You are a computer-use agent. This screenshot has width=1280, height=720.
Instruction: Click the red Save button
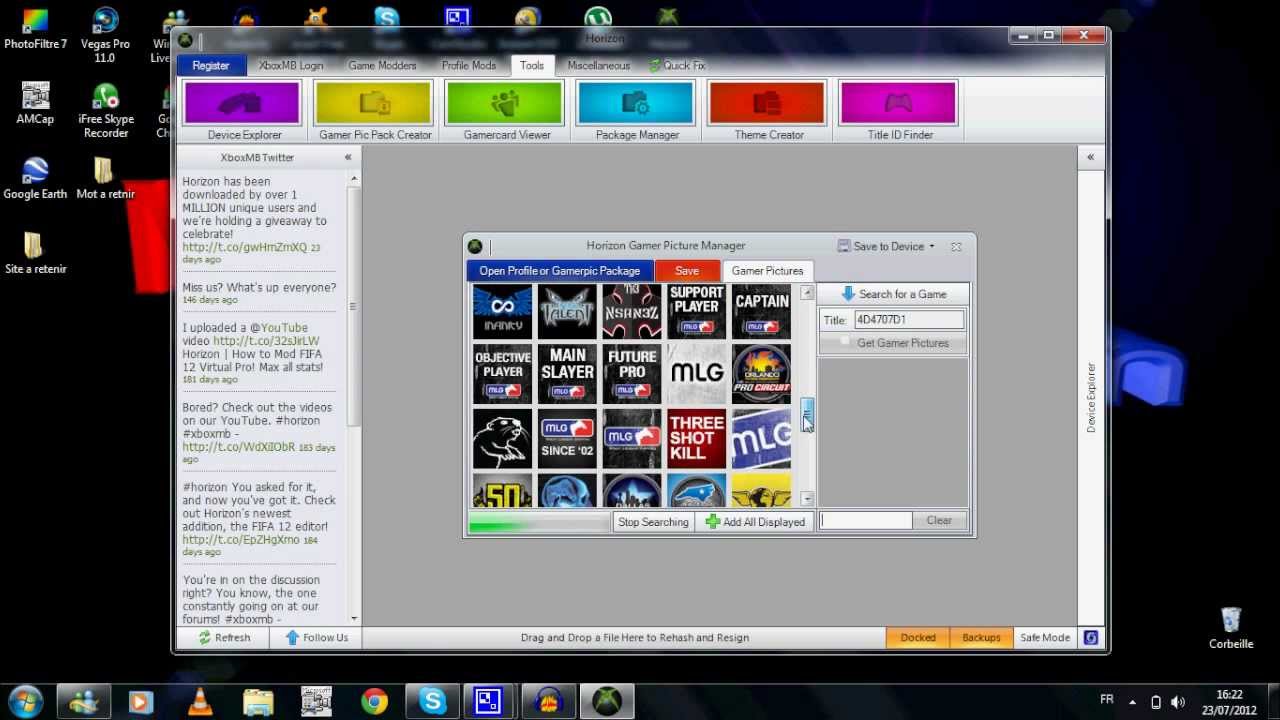687,271
